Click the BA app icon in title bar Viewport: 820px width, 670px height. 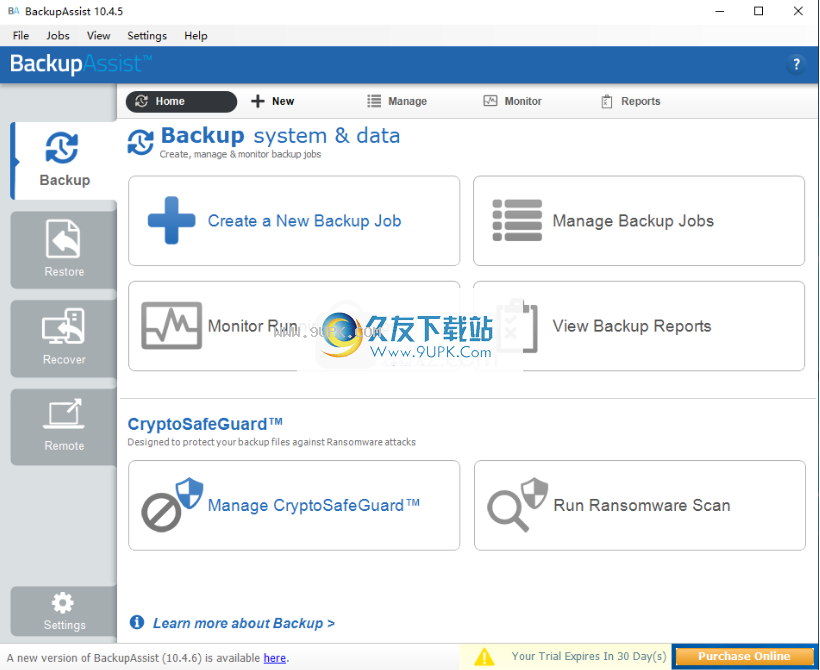point(14,11)
